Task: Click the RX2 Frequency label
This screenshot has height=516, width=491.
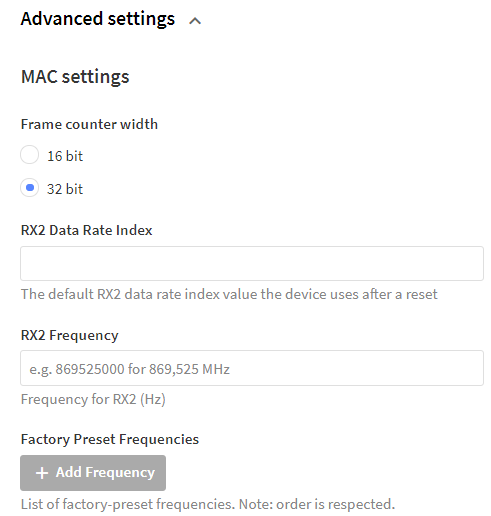Action: tap(70, 335)
